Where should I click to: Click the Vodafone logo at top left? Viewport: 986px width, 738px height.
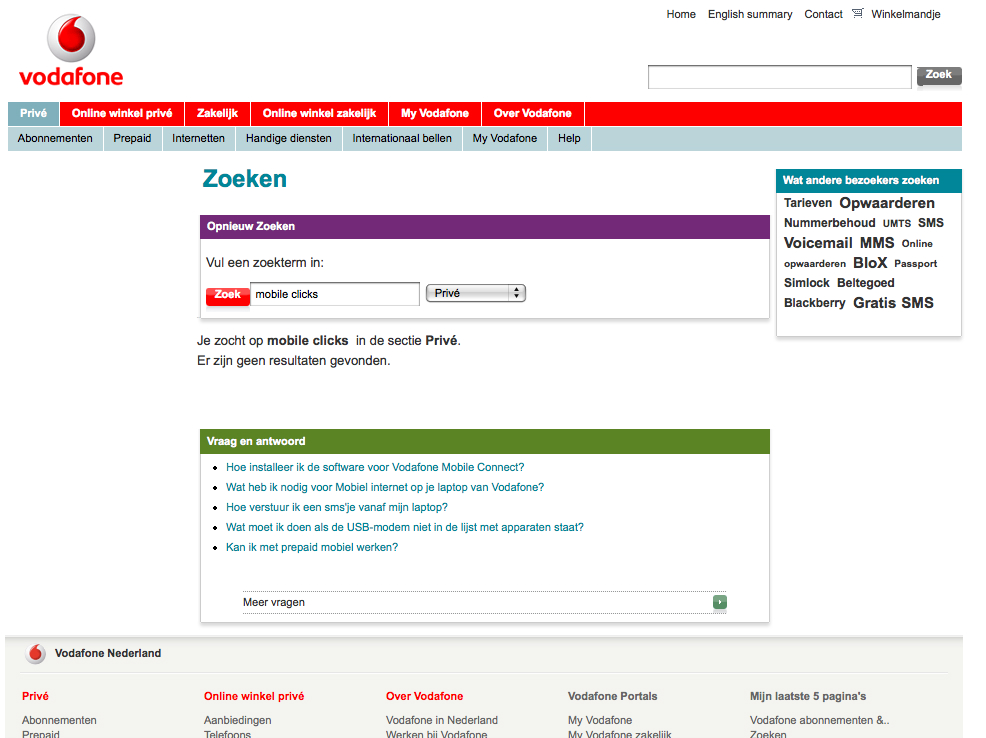(x=71, y=51)
